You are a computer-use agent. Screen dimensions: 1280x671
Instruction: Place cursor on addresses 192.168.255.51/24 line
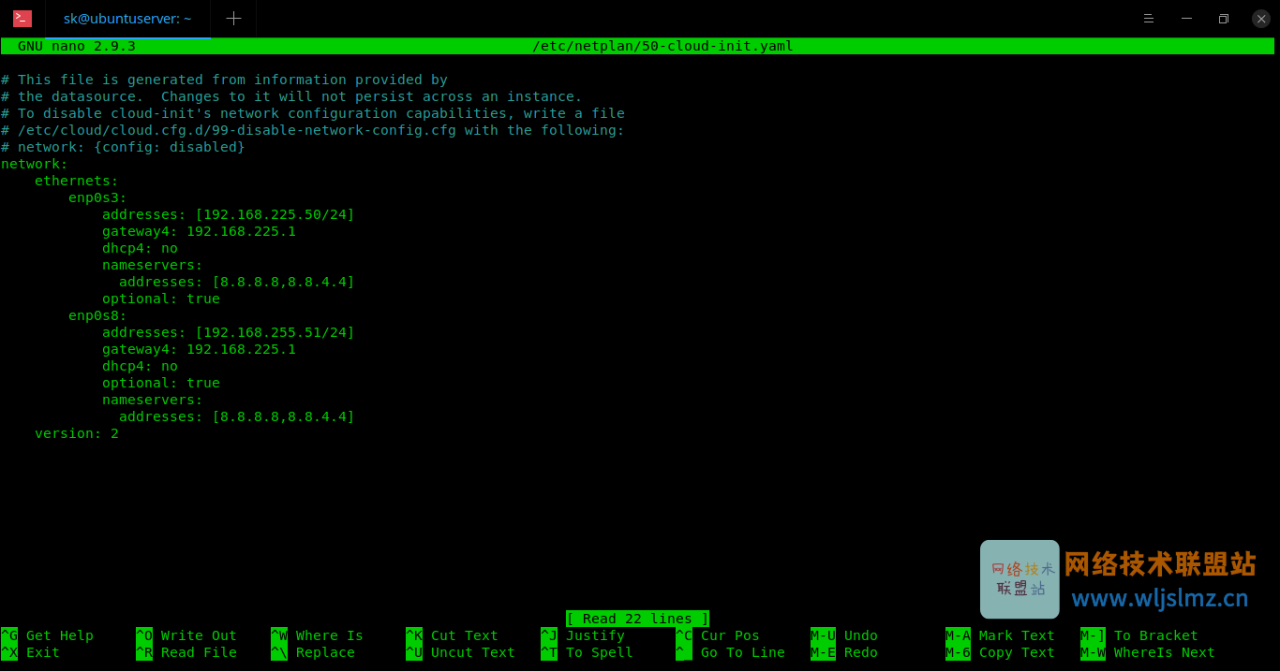click(x=228, y=333)
